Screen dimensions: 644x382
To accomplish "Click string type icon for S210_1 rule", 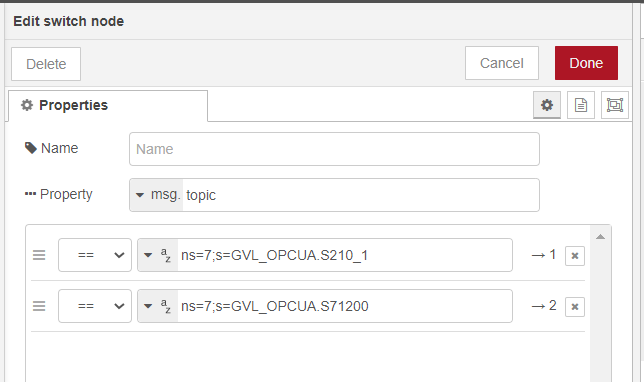I will pos(166,255).
